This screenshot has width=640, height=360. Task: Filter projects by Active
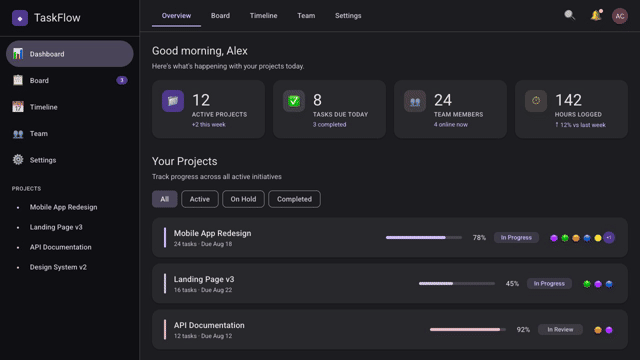click(x=200, y=199)
